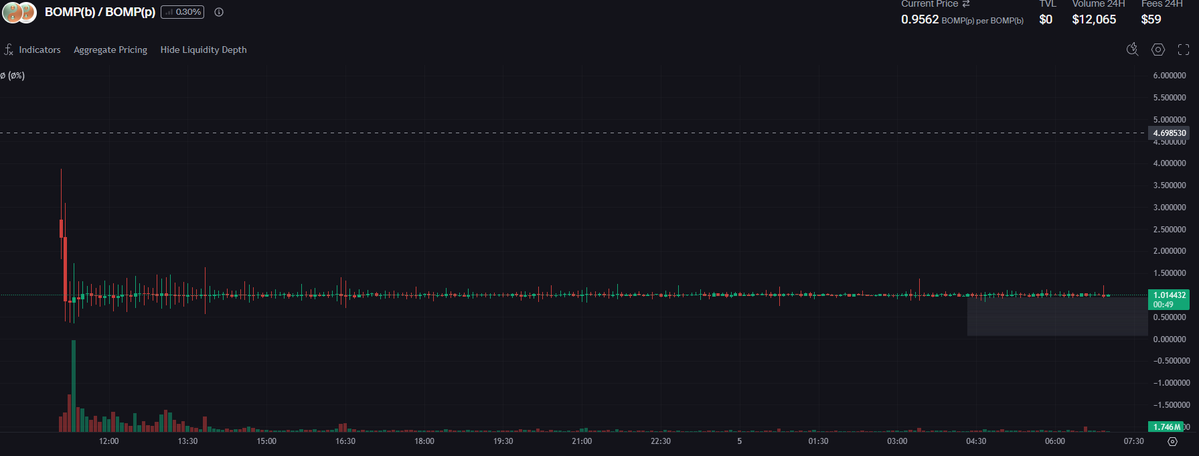
Task: Toggle Aggregate Pricing
Action: tap(110, 50)
